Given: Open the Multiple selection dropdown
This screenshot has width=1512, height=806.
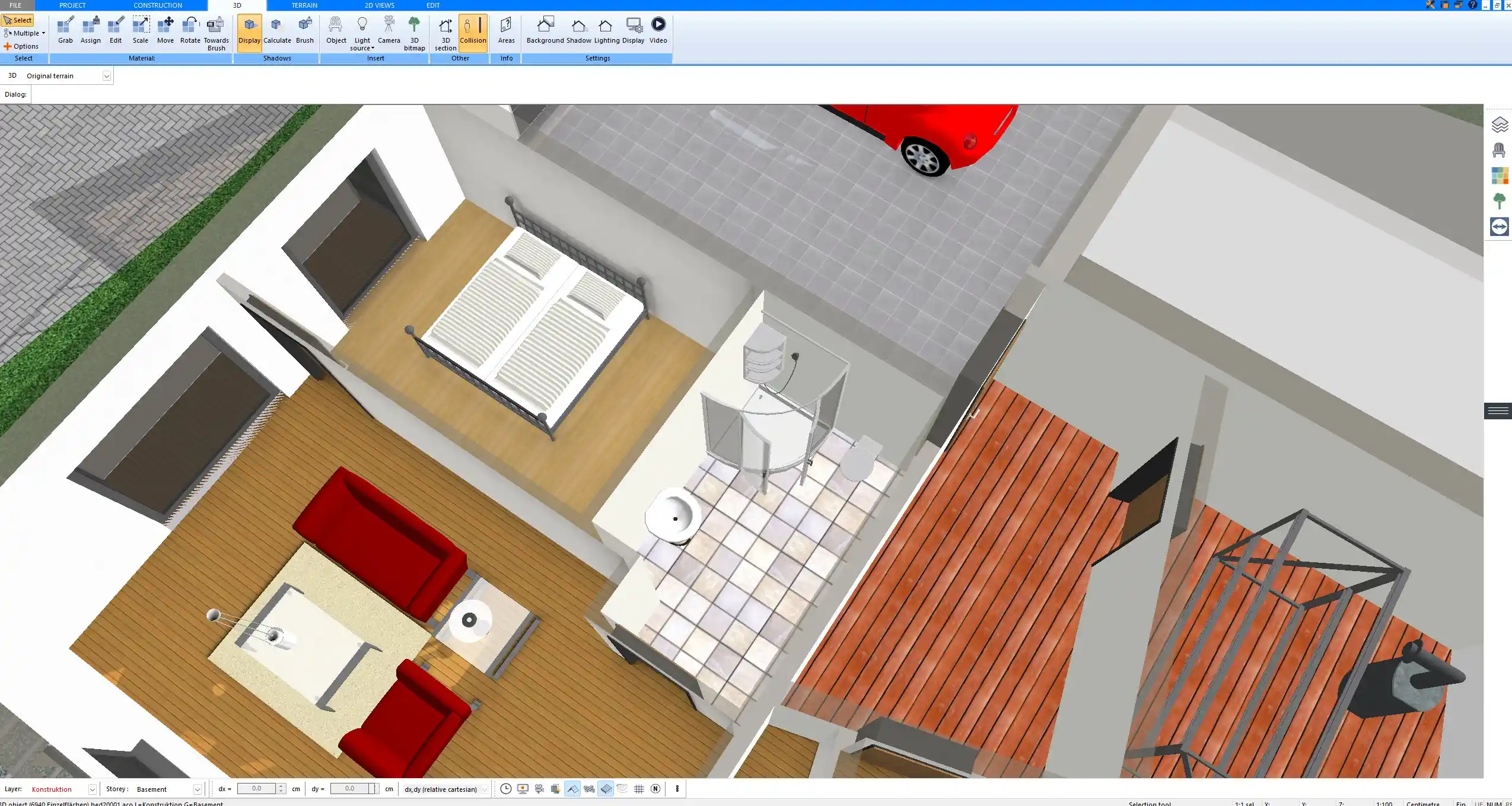Looking at the screenshot, I should tap(24, 33).
